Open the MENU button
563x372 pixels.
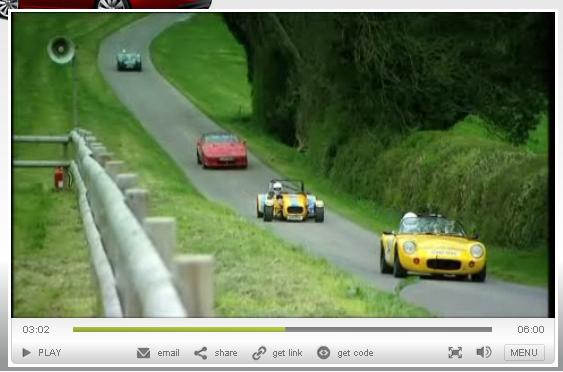[524, 352]
